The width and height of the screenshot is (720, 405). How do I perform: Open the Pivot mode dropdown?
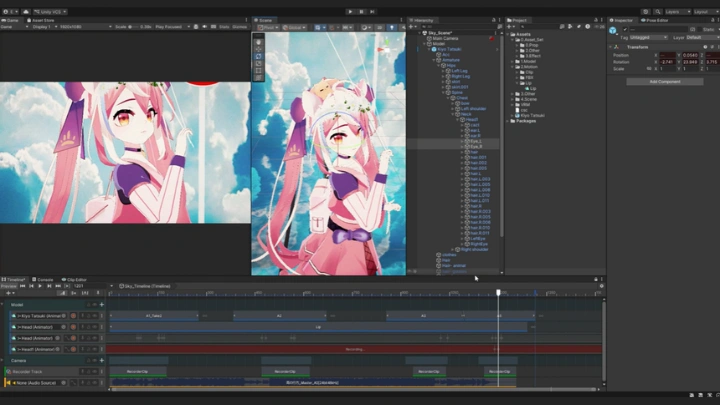pyautogui.click(x=268, y=28)
